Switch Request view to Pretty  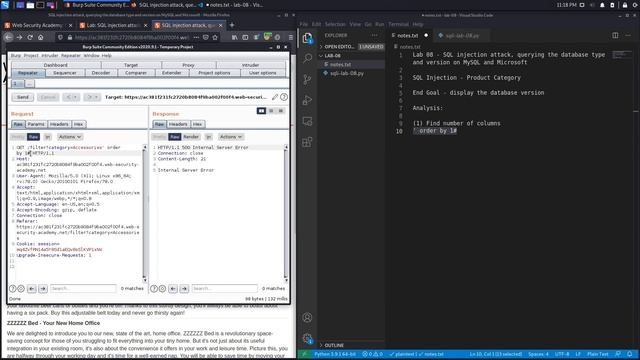pyautogui.click(x=18, y=137)
